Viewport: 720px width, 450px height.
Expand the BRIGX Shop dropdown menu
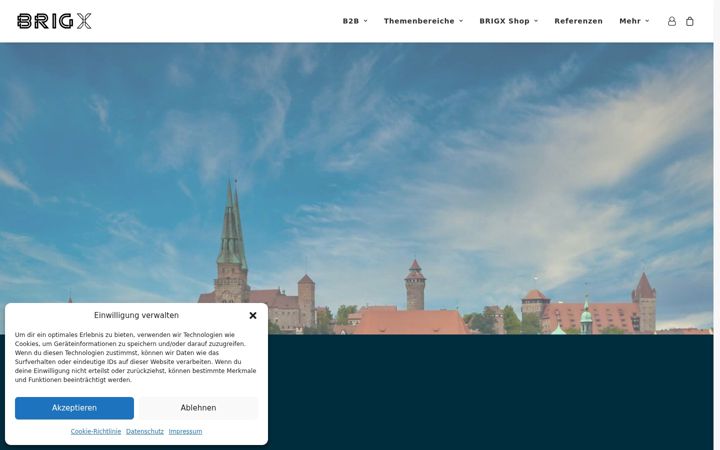(x=508, y=21)
